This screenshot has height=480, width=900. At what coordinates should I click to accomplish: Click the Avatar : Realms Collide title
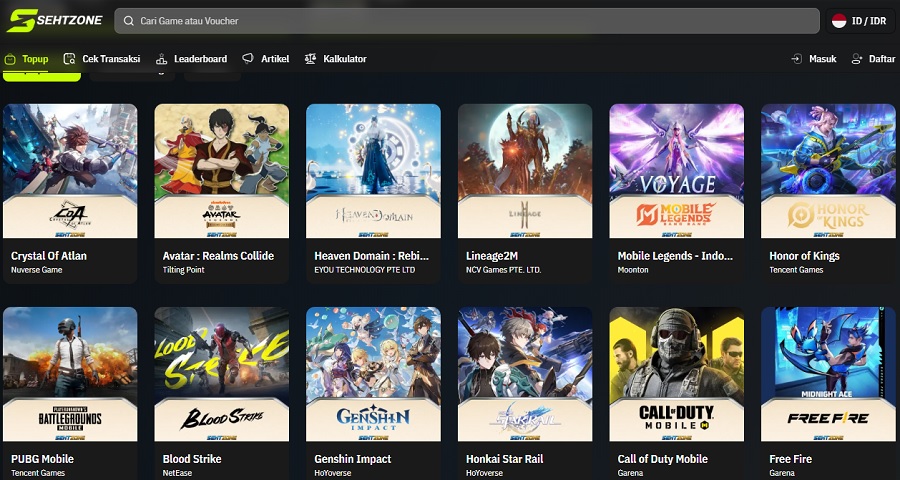tap(218, 256)
